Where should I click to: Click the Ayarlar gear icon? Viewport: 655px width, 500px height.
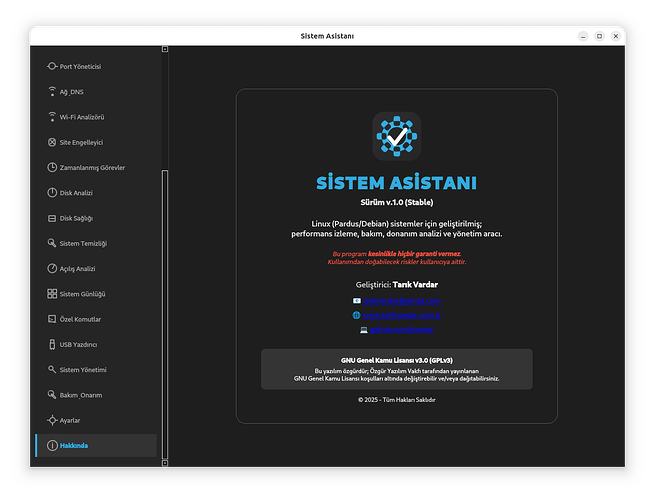(52, 420)
